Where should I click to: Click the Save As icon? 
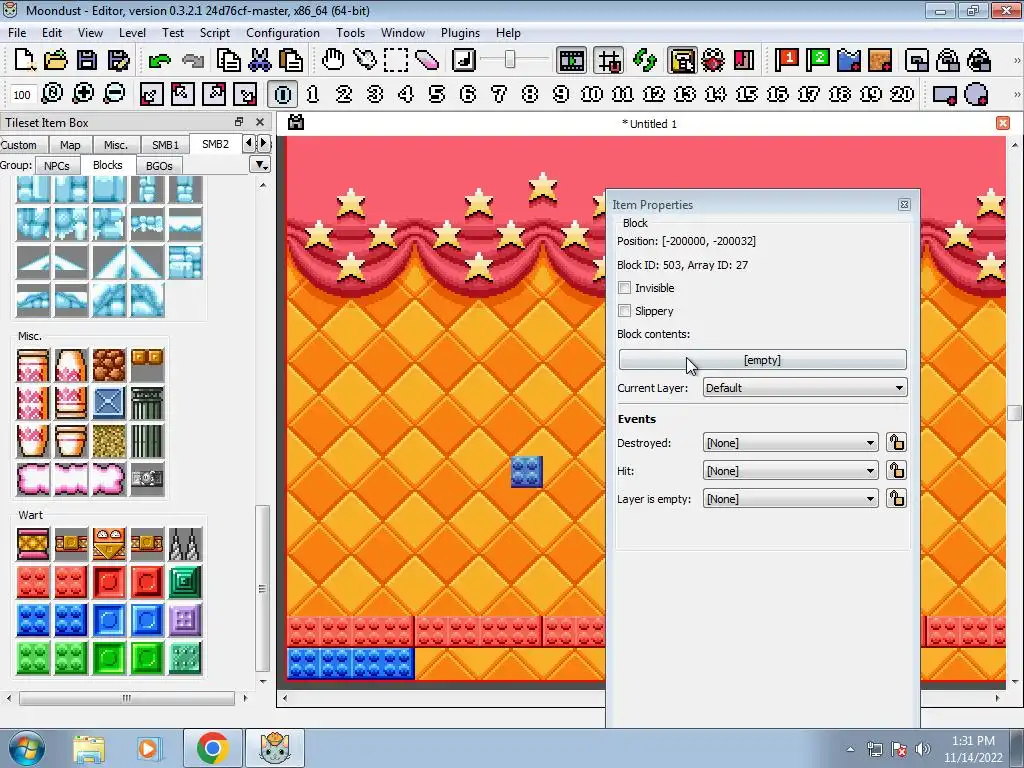pyautogui.click(x=118, y=60)
